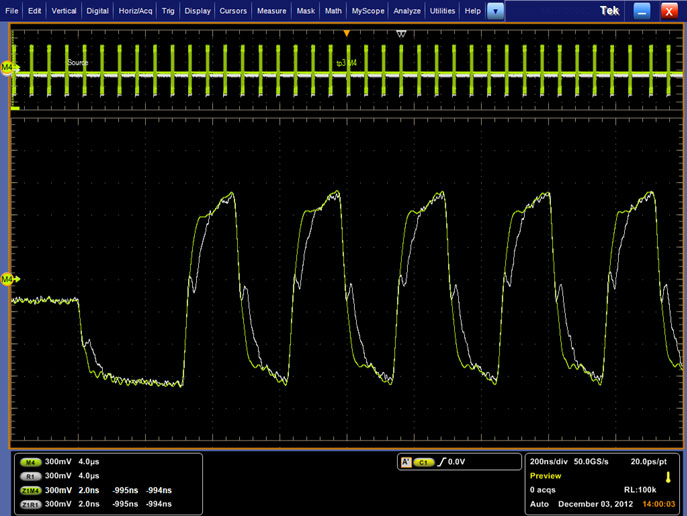Select the R1 reference waveform badge

31,476
